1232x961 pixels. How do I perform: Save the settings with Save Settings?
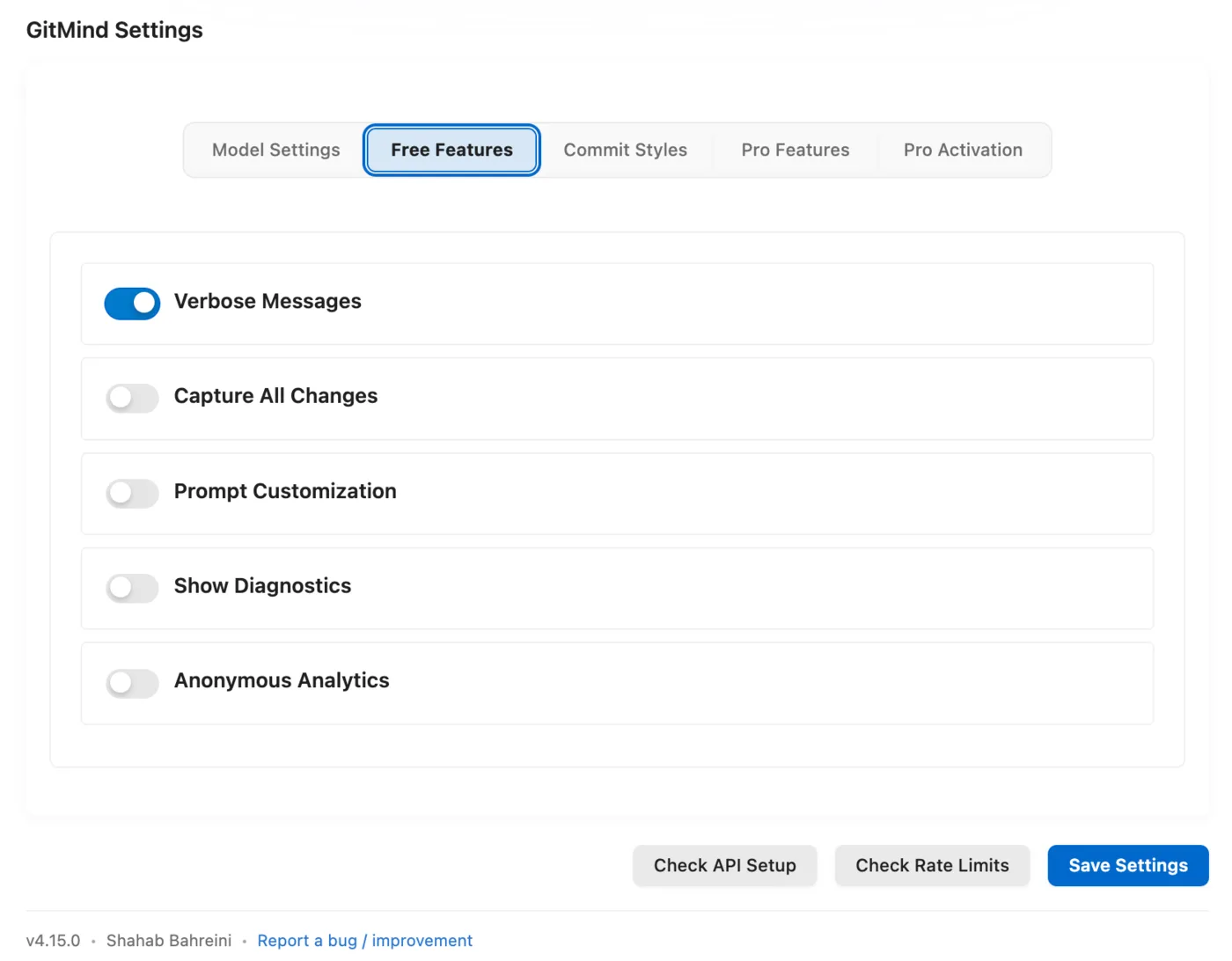click(x=1128, y=866)
